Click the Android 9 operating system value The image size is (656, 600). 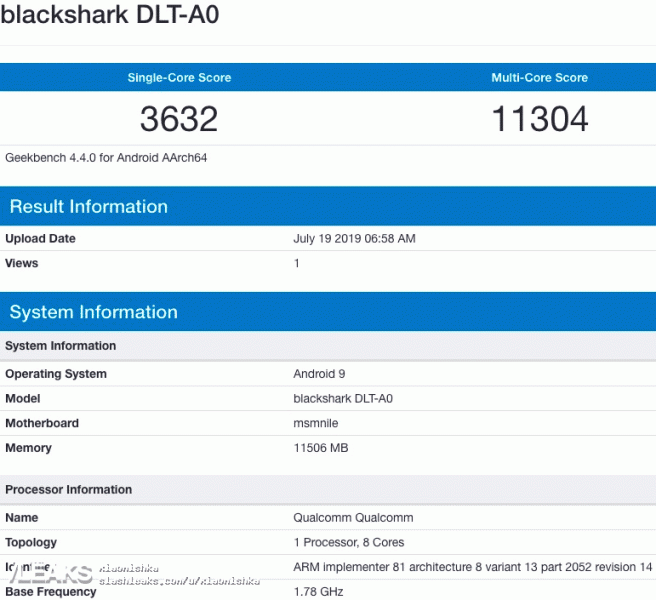pos(319,374)
